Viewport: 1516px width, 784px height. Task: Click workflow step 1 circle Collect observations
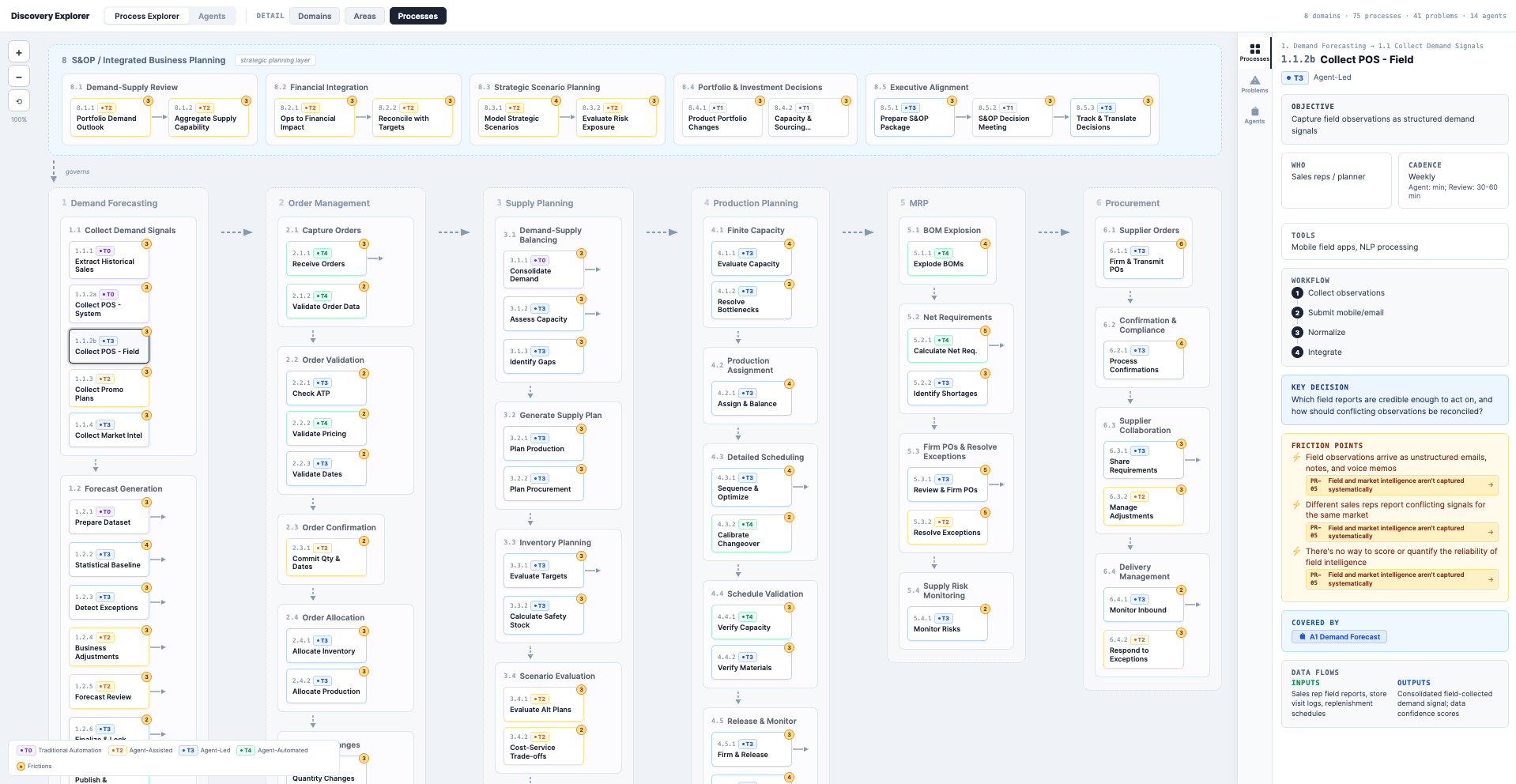1297,293
